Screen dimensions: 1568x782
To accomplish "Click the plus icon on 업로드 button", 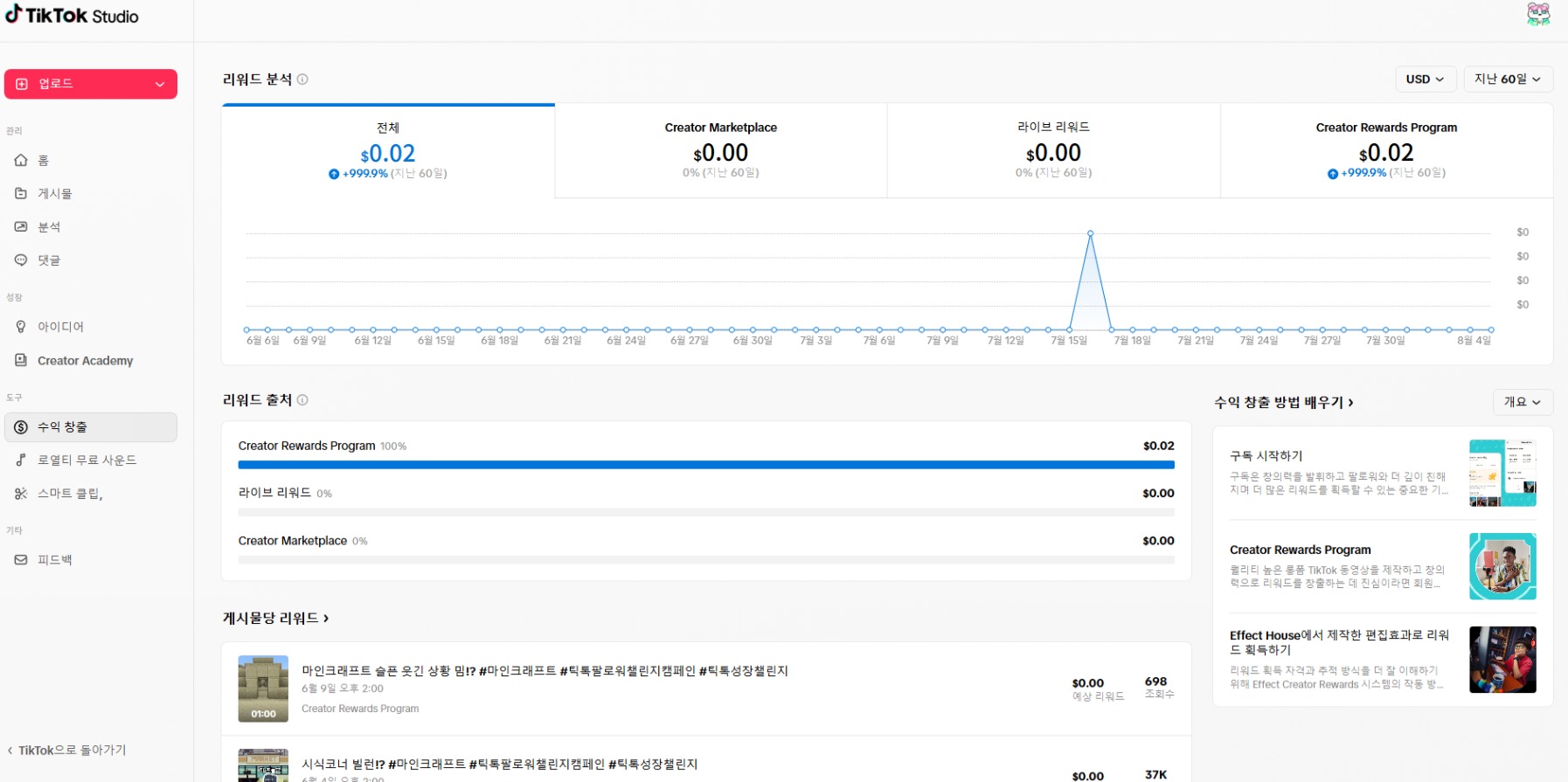I will (22, 84).
